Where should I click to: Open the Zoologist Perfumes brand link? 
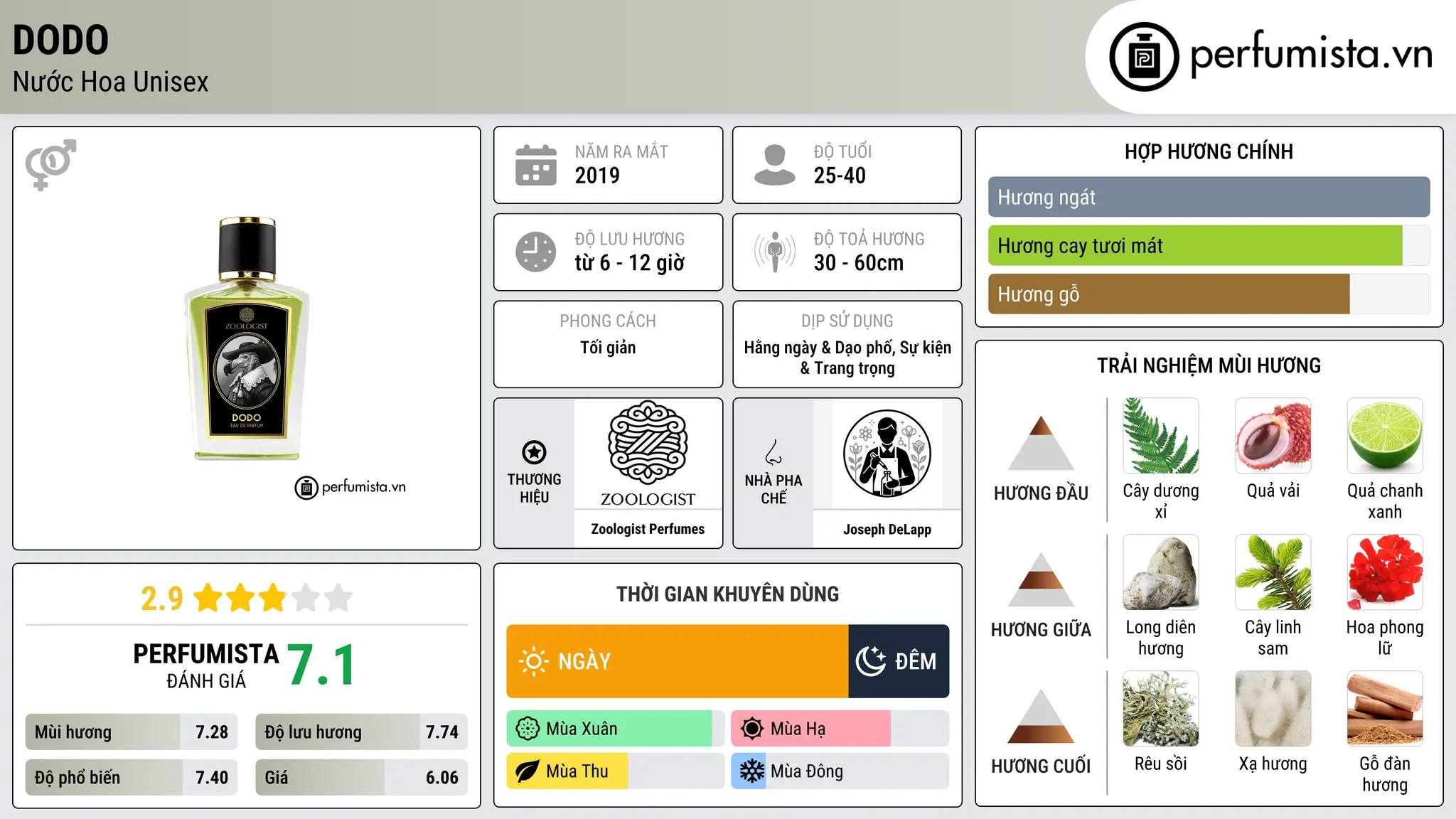coord(648,529)
